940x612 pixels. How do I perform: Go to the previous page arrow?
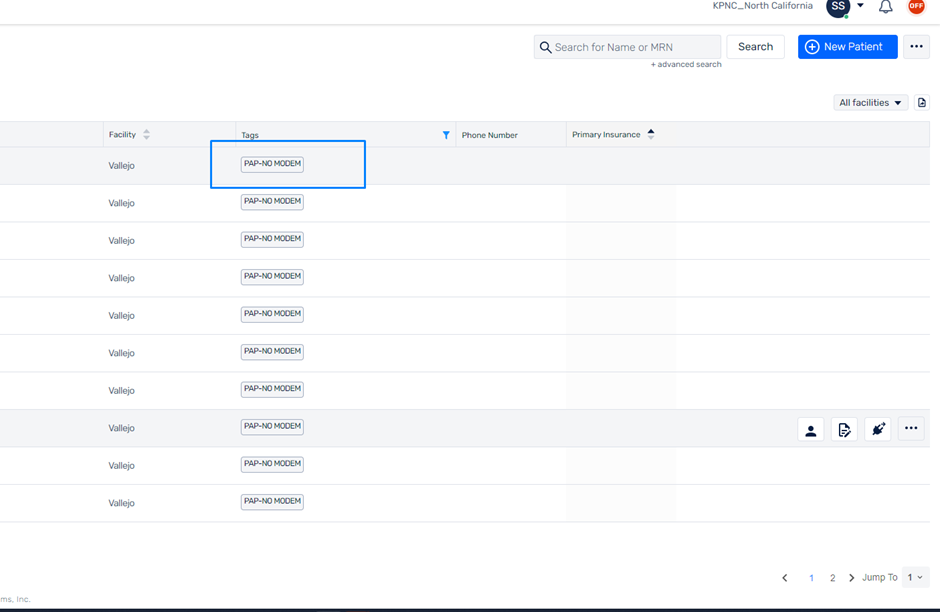coord(785,578)
